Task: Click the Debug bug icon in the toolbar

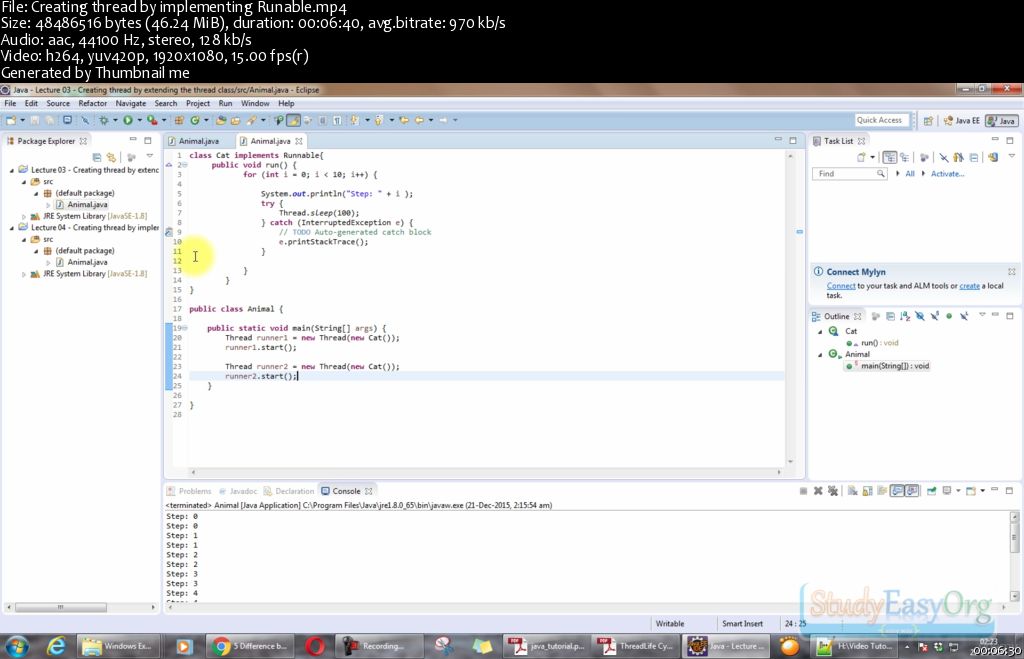Action: click(103, 120)
